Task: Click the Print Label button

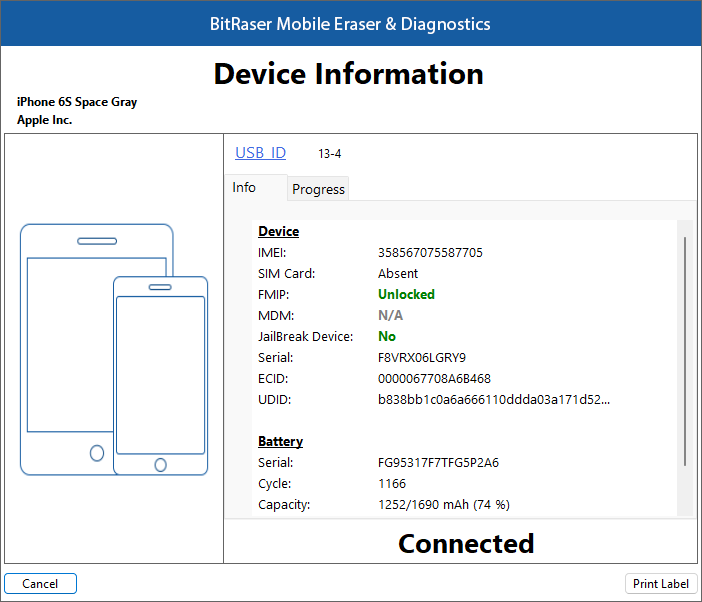Action: click(660, 583)
